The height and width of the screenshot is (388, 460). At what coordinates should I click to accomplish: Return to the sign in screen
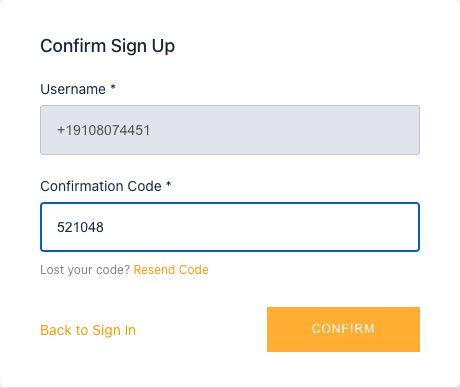coord(88,330)
